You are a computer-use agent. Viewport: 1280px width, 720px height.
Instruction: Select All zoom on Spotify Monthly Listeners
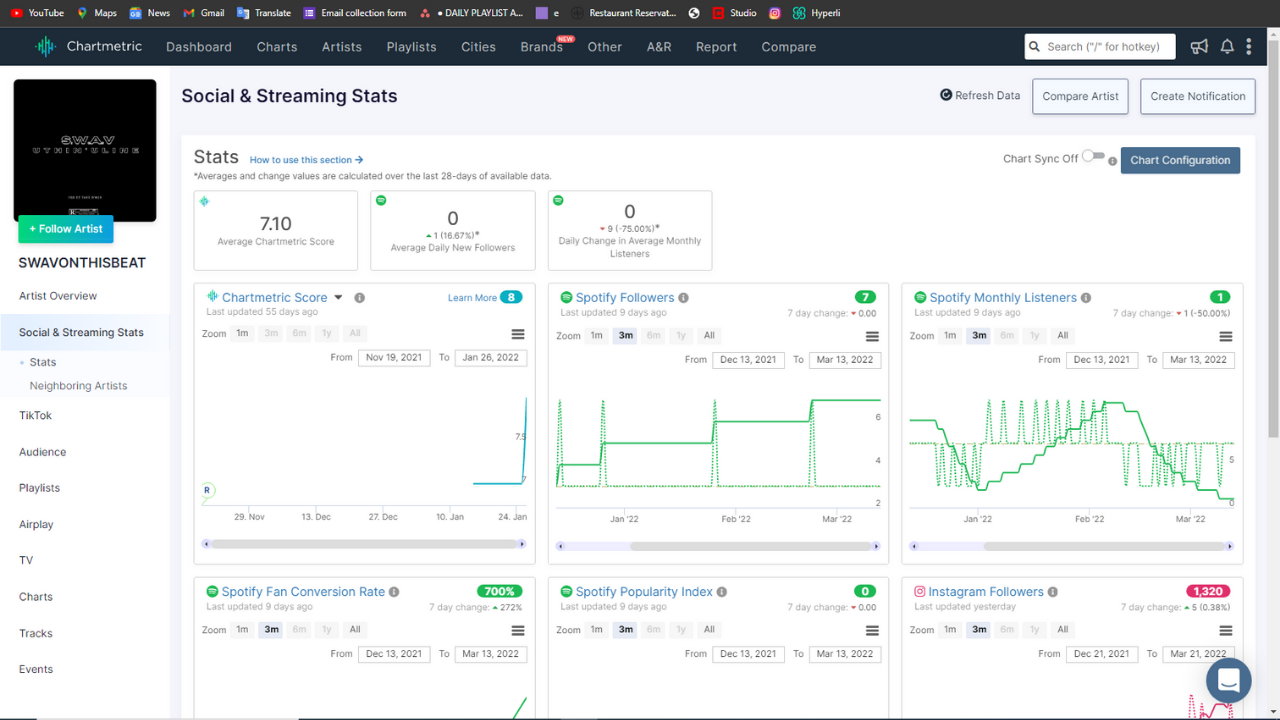click(1062, 335)
